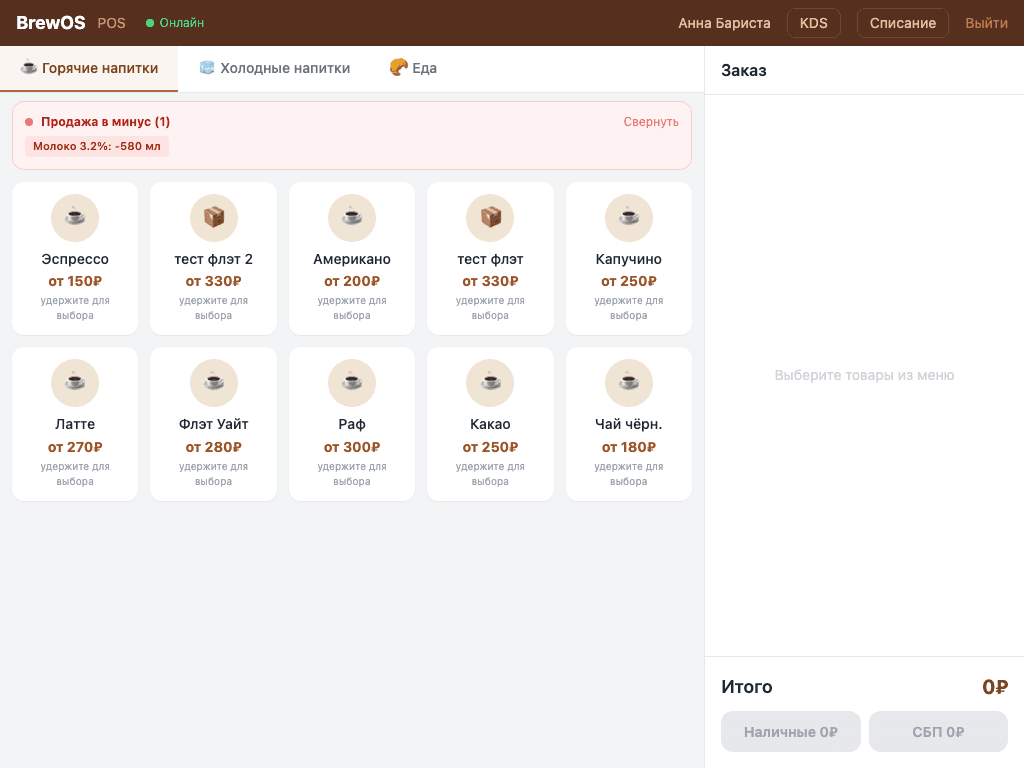Screen dimensions: 1024x768
Task: Log out via Выйти
Action: pyautogui.click(x=986, y=23)
